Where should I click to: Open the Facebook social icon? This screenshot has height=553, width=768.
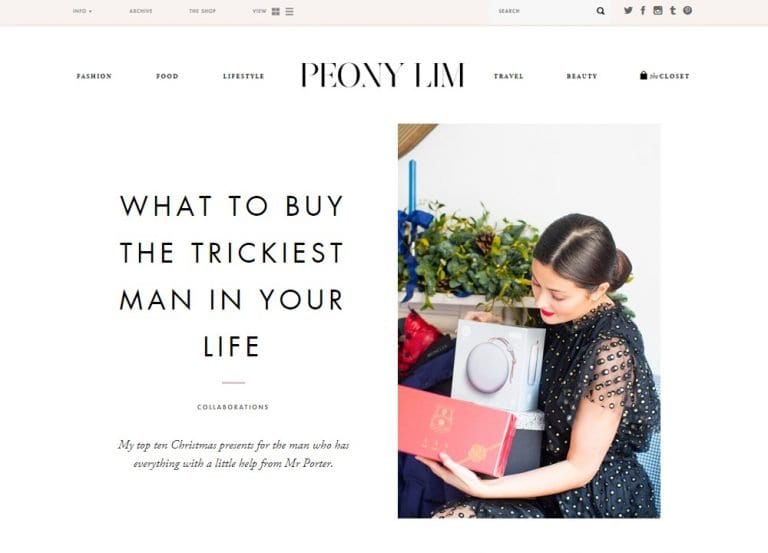[x=643, y=10]
